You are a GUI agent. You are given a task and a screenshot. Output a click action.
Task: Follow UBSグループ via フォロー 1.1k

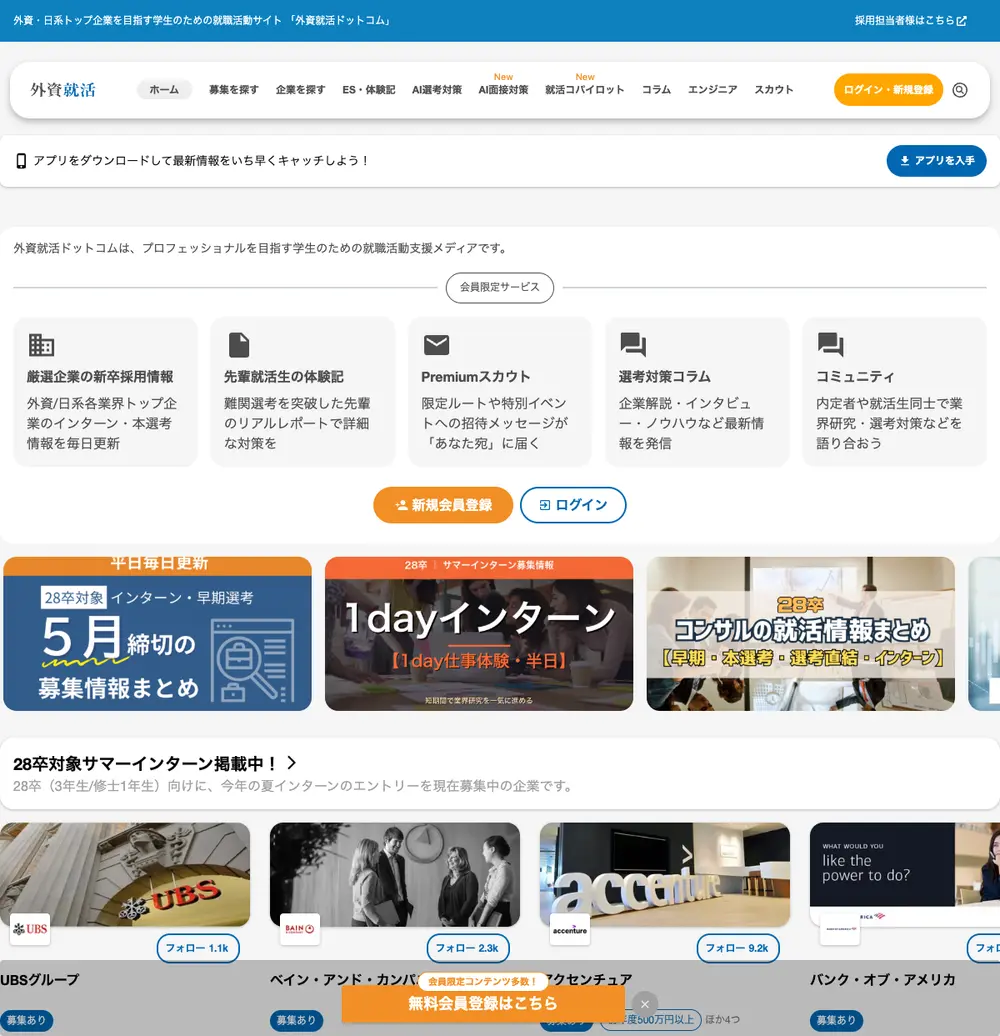tap(197, 948)
